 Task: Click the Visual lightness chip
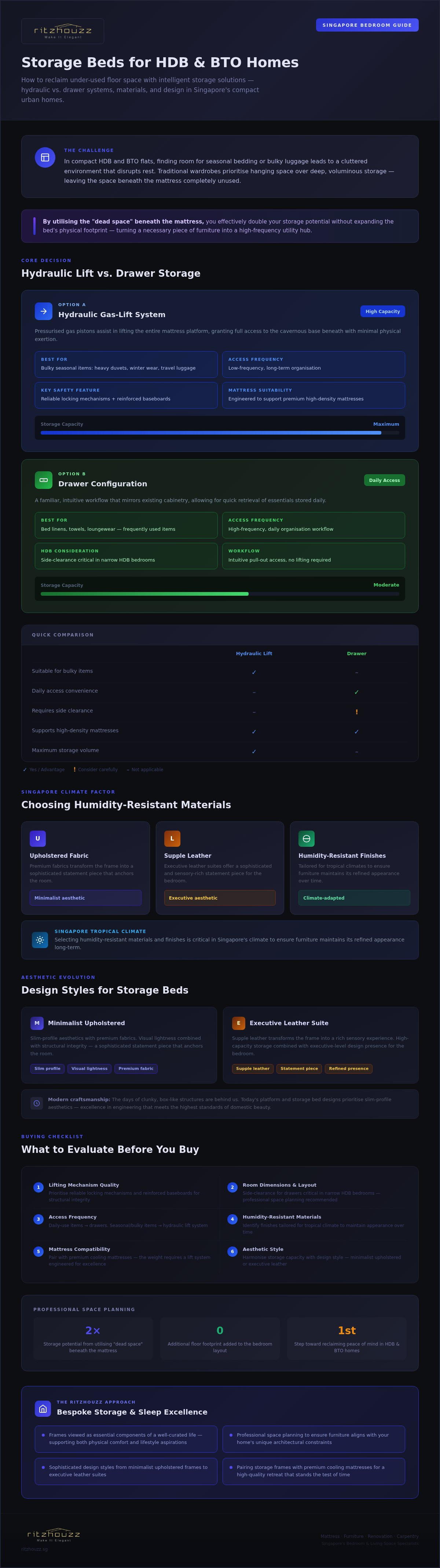tap(89, 1068)
